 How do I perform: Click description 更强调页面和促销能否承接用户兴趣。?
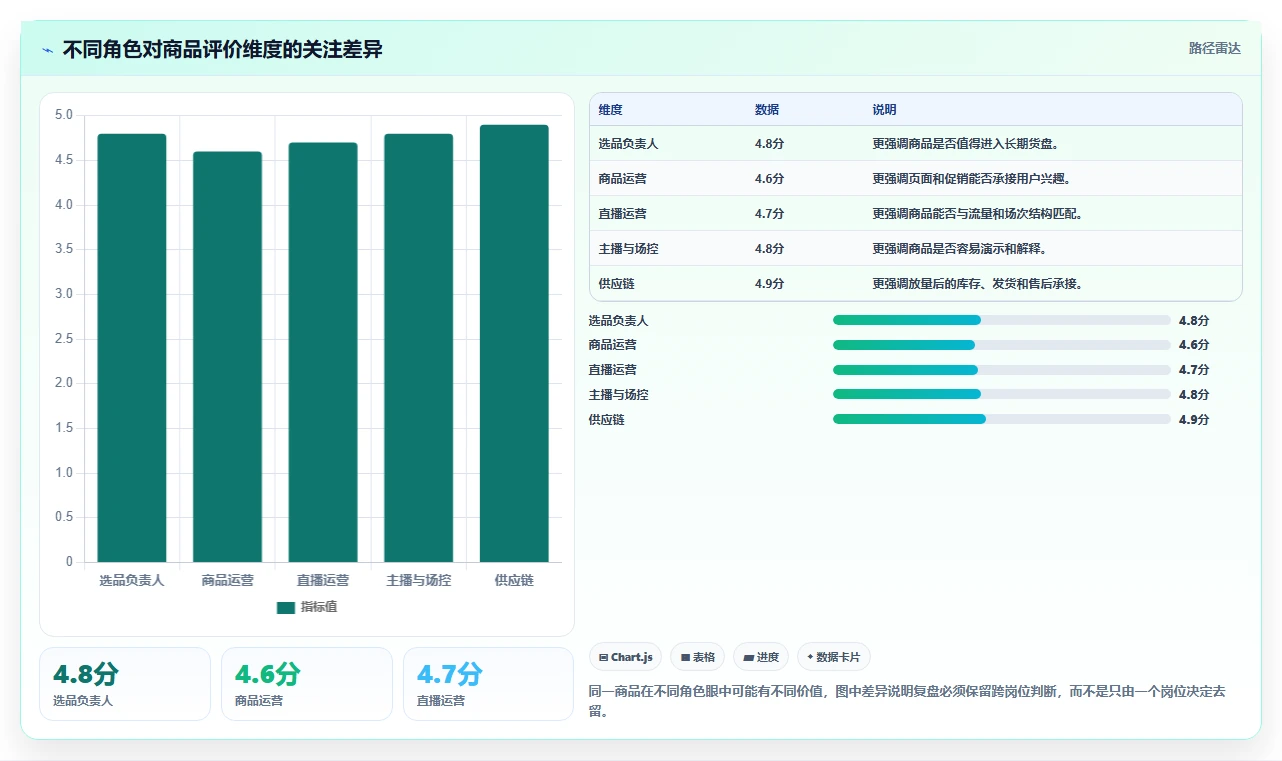[x=972, y=179]
